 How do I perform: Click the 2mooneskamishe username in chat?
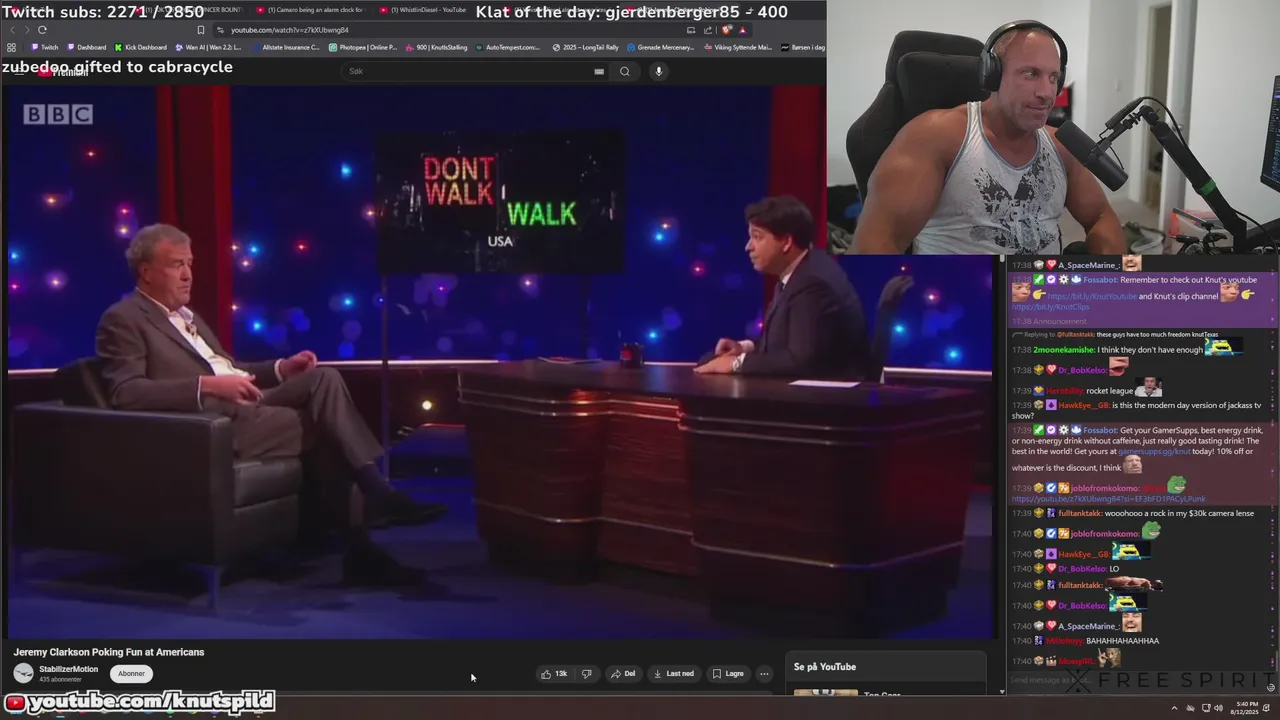coord(1064,350)
